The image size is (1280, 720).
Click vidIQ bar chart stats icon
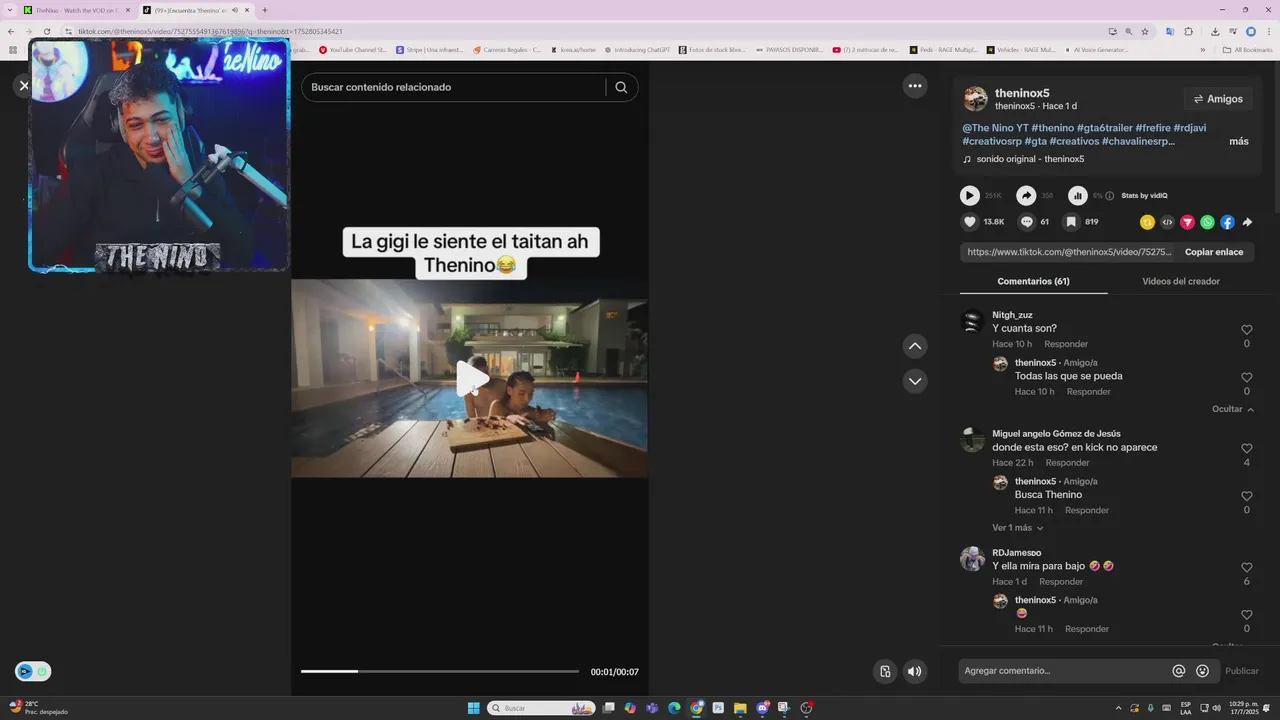click(x=1077, y=196)
